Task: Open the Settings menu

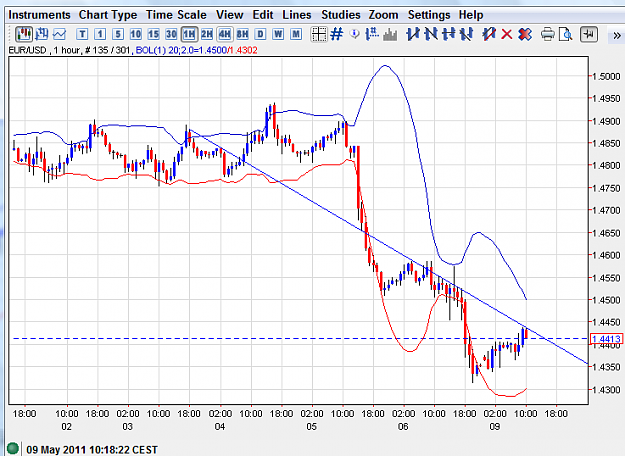Action: click(x=429, y=15)
